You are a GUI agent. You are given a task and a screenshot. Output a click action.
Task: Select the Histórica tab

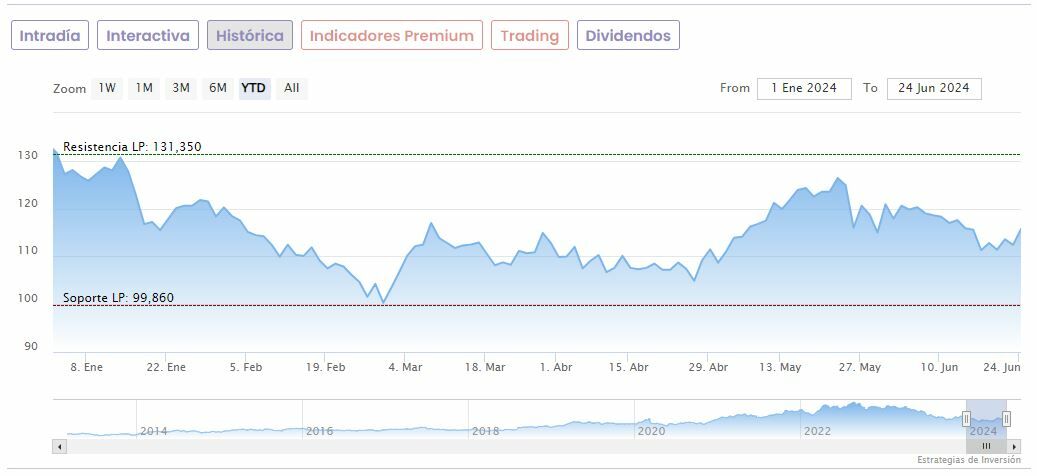[x=250, y=36]
